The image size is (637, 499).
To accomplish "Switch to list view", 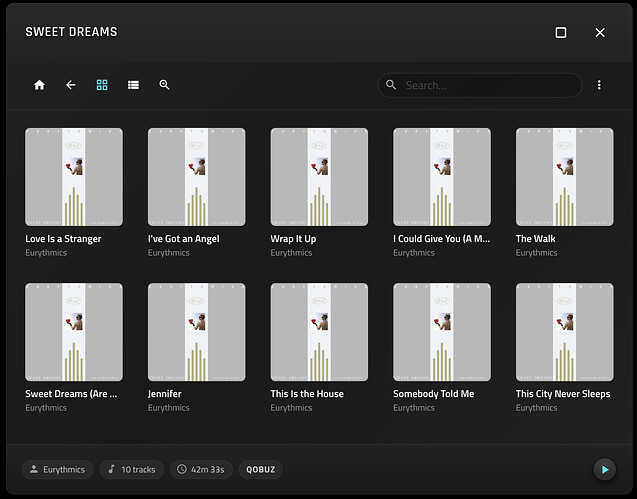I will [x=133, y=85].
